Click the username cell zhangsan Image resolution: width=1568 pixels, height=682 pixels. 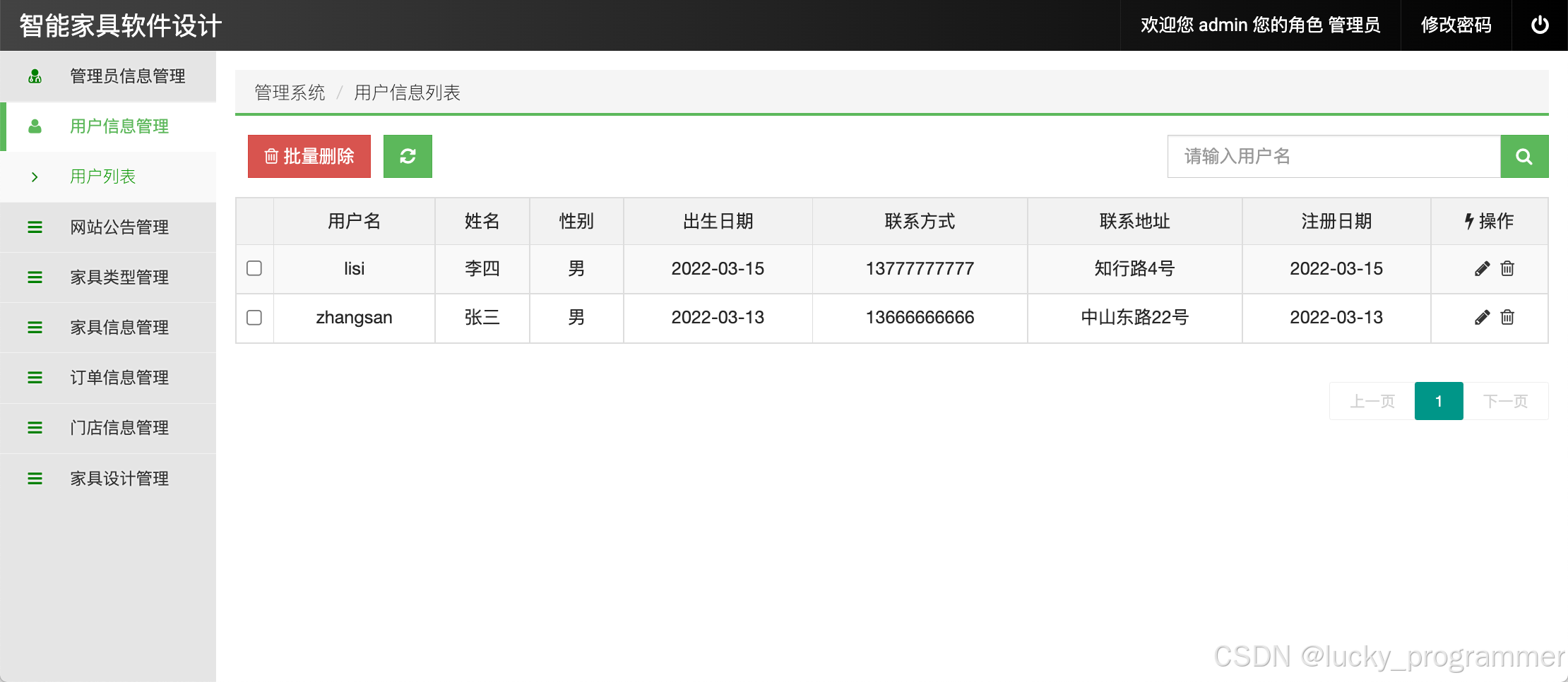pos(354,318)
